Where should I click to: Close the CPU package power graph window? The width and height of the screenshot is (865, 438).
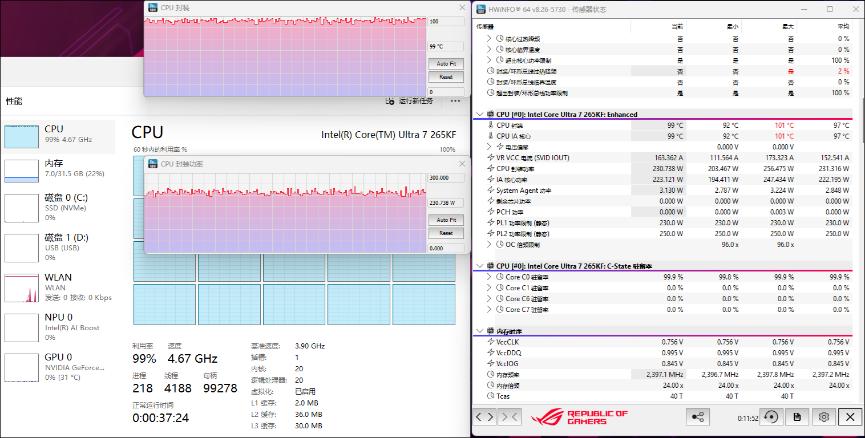point(462,164)
